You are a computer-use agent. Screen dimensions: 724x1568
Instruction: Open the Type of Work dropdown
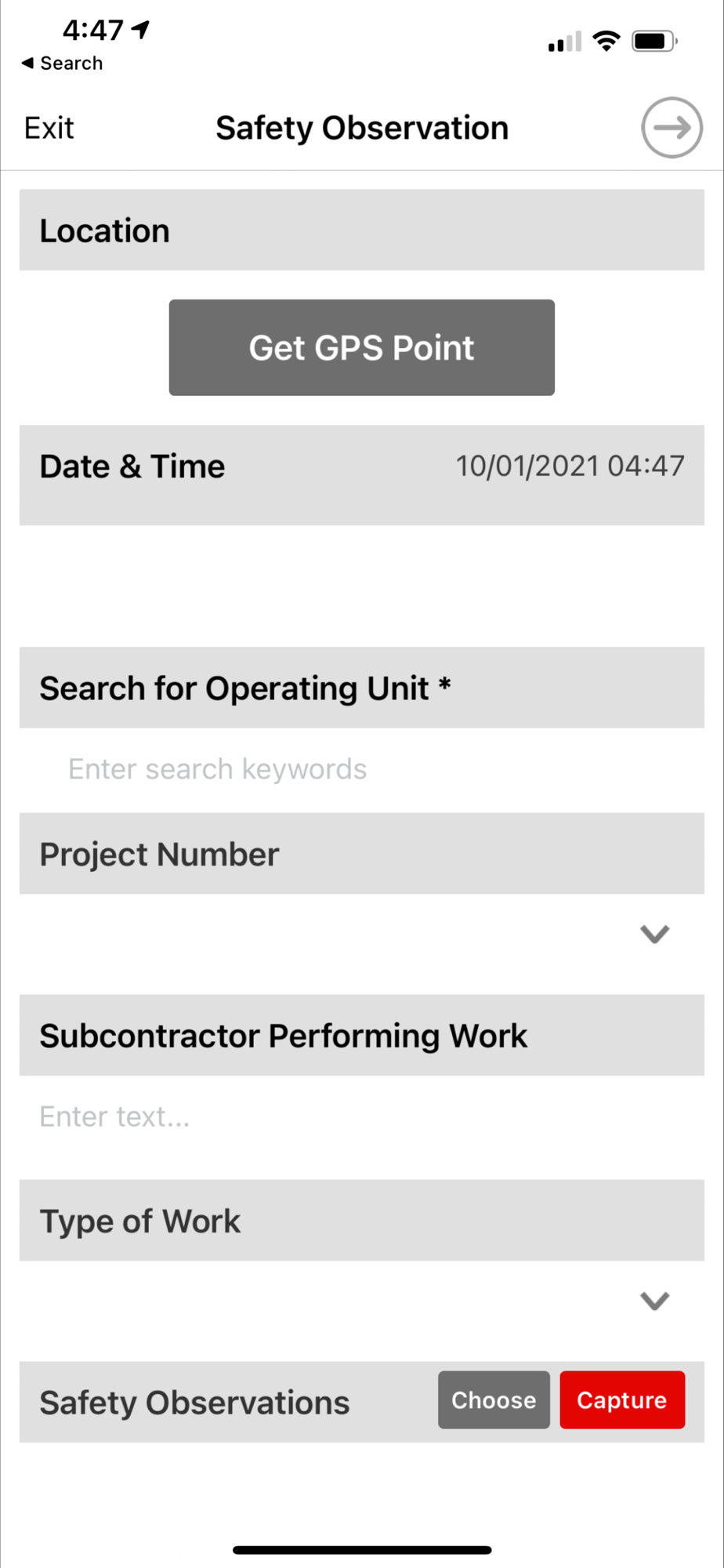[x=654, y=1301]
